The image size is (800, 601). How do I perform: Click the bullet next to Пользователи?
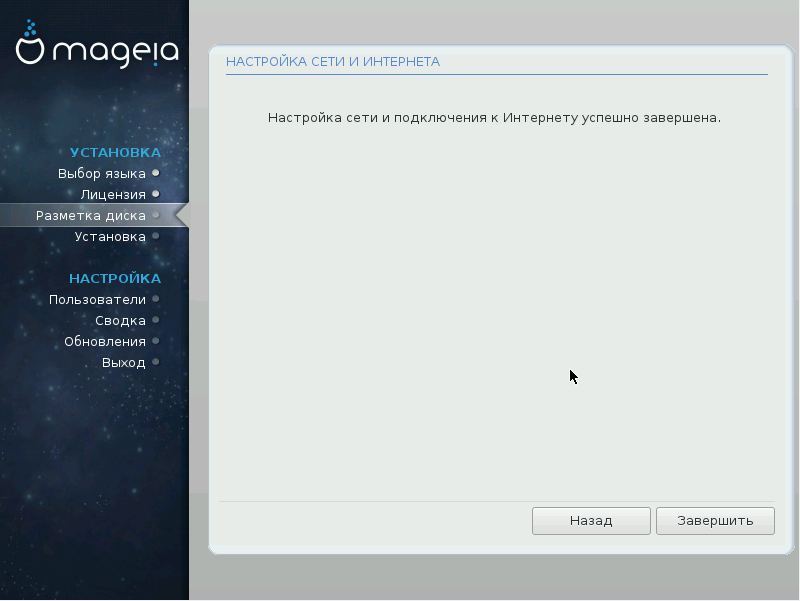coord(156,299)
